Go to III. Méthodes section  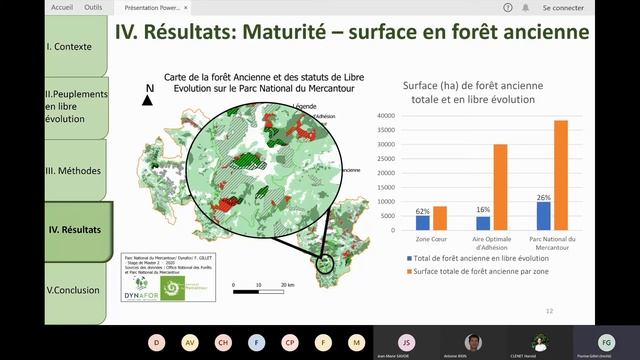[x=75, y=171]
